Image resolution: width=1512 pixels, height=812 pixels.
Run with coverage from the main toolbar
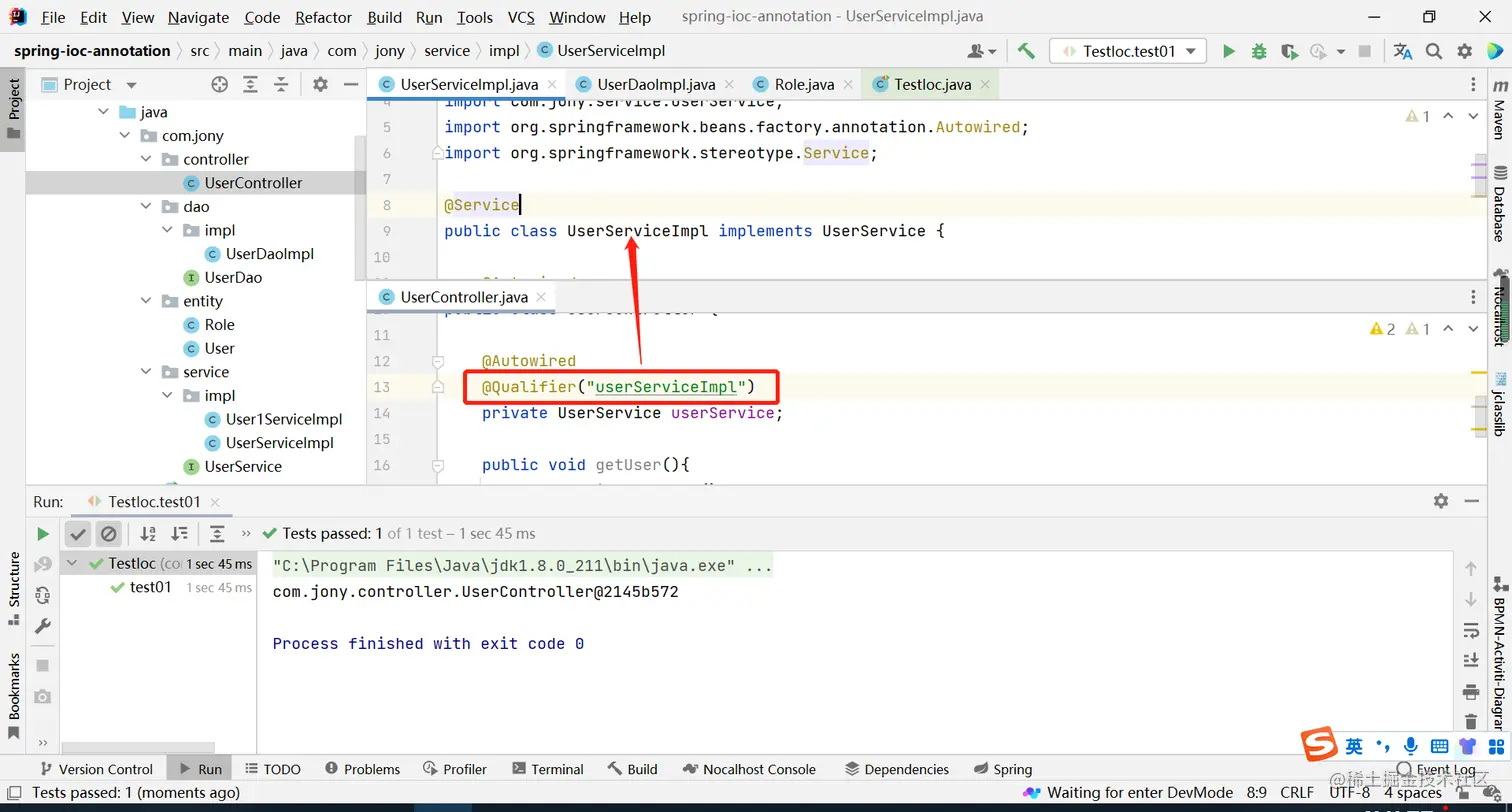1289,51
